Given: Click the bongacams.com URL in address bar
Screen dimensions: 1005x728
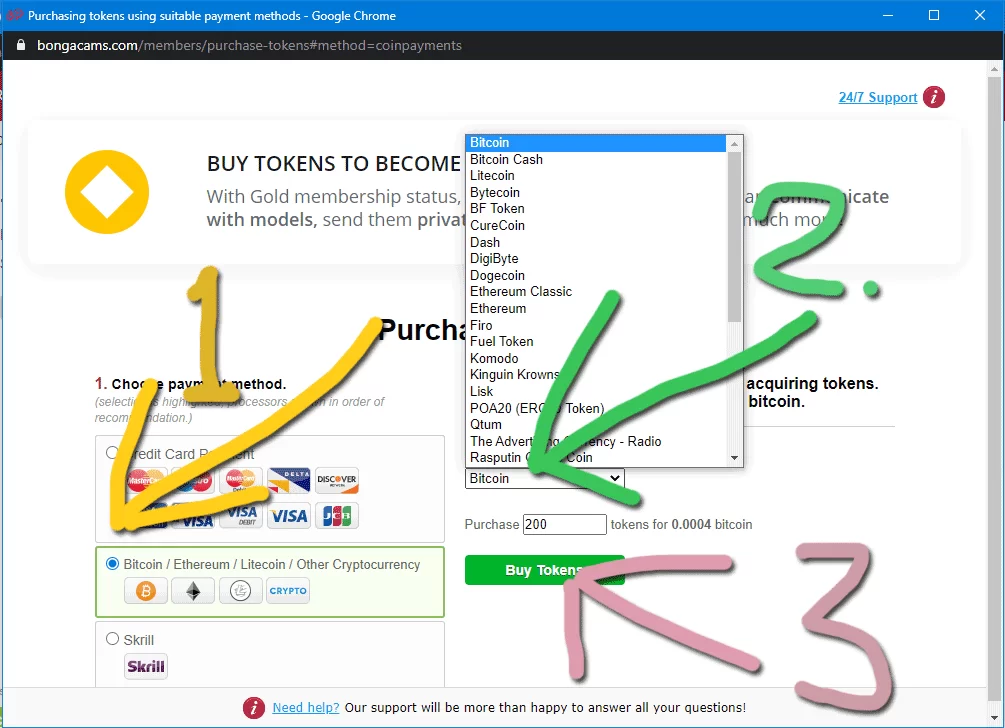Looking at the screenshot, I should 249,46.
